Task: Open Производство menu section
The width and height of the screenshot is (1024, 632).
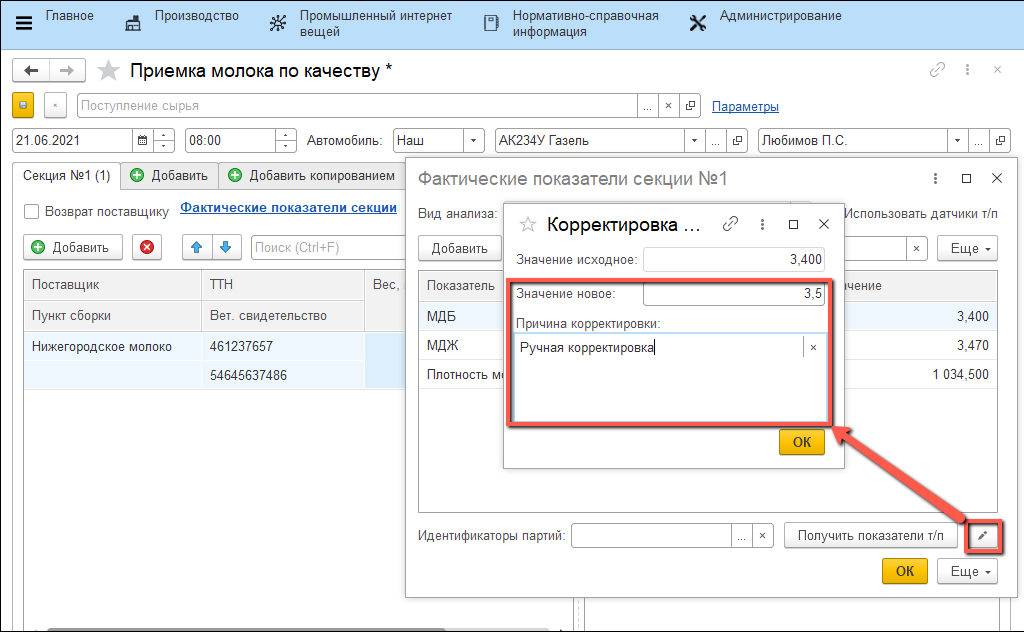Action: pyautogui.click(x=183, y=17)
